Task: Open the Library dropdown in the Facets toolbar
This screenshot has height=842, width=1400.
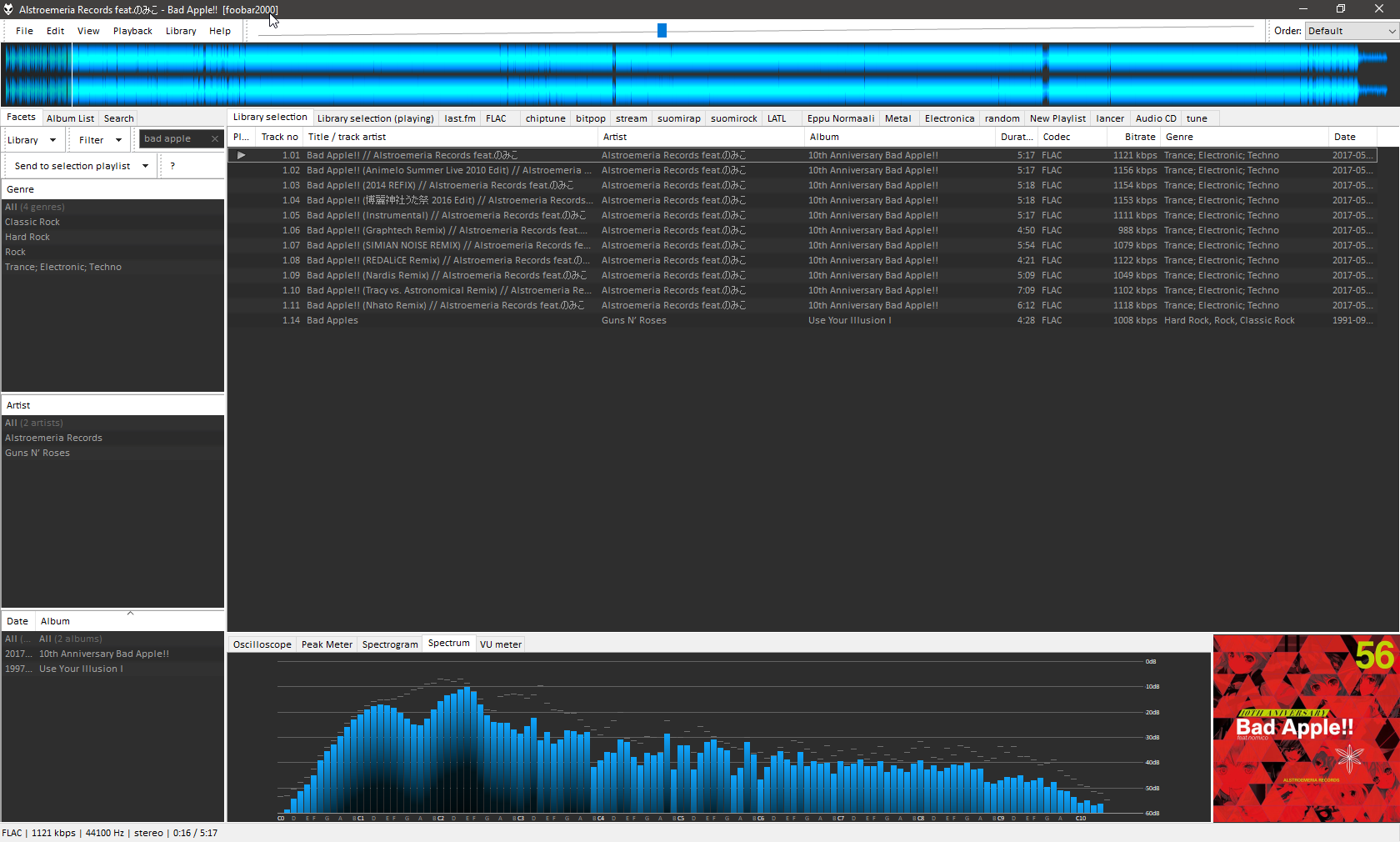Action: tap(32, 140)
